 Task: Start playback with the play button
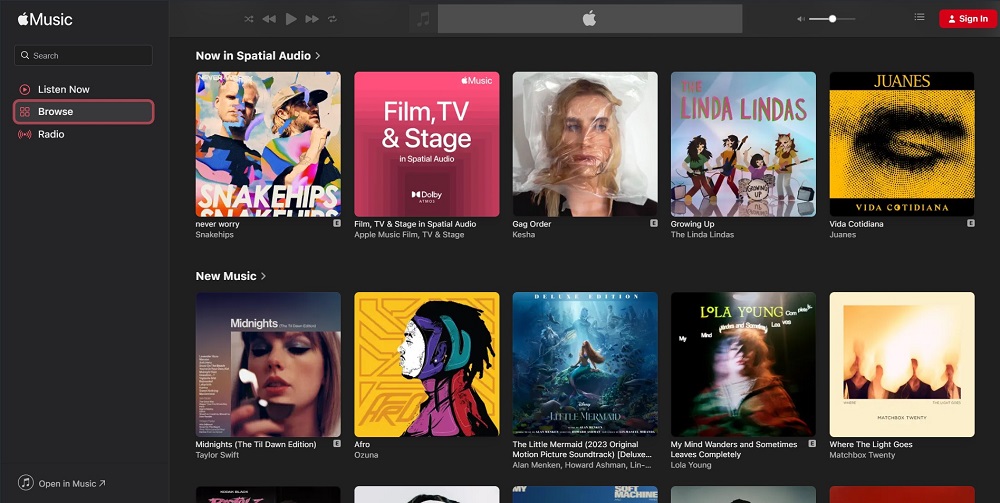point(291,19)
